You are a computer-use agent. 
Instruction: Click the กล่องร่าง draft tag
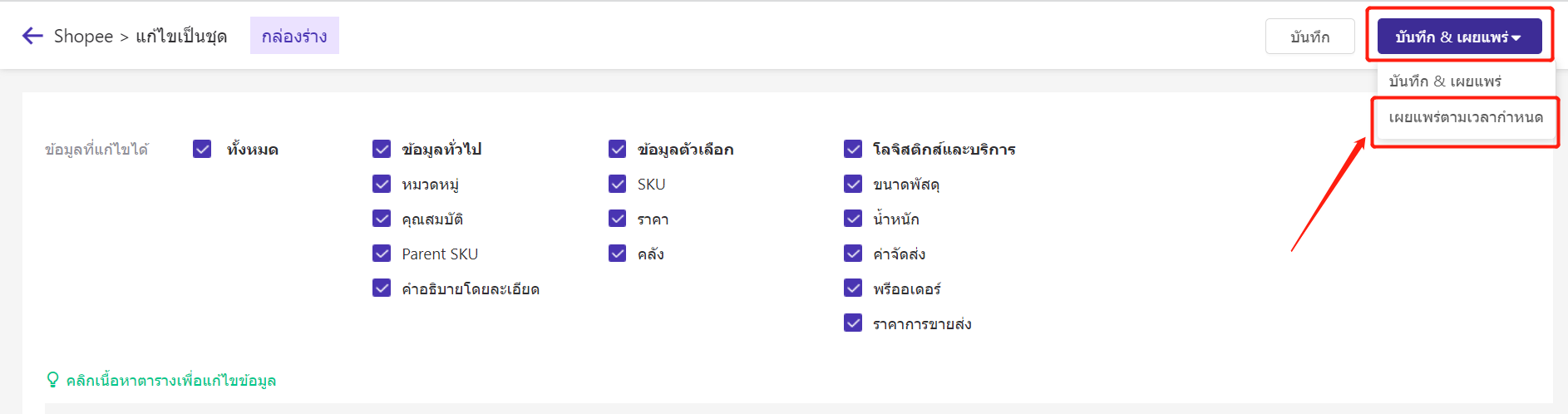(x=294, y=36)
